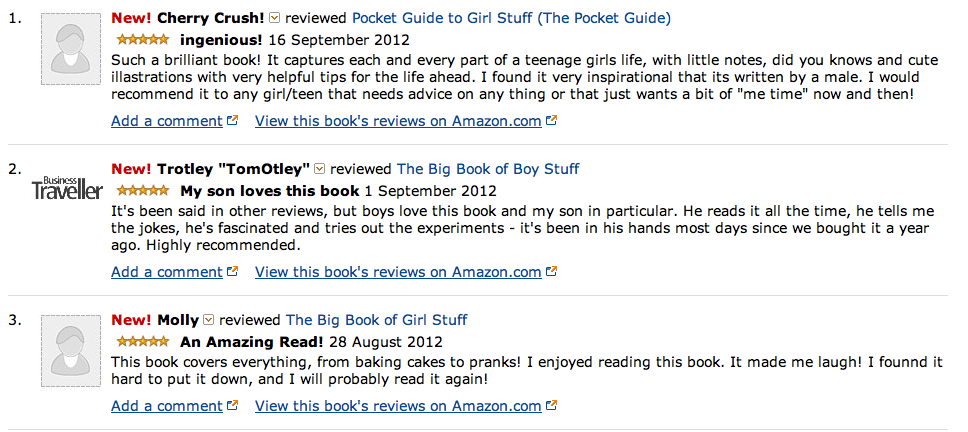The width and height of the screenshot is (968, 432).
Task: Click five-star rating on 'My son loves this book'
Action: [x=142, y=190]
